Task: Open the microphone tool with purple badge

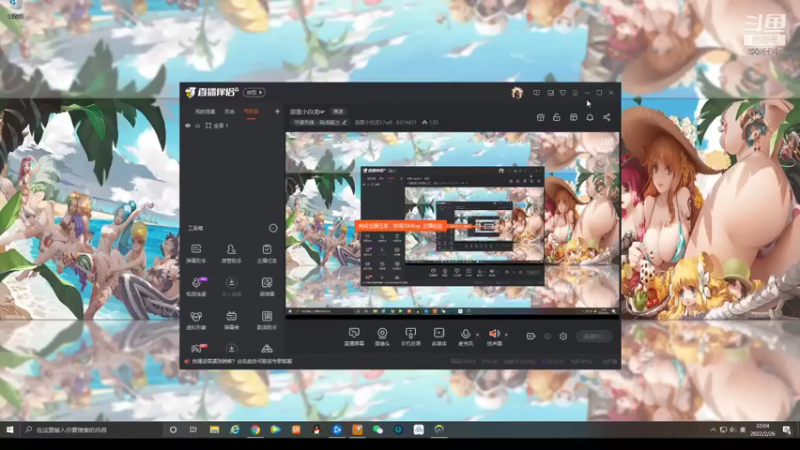Action: tap(196, 287)
